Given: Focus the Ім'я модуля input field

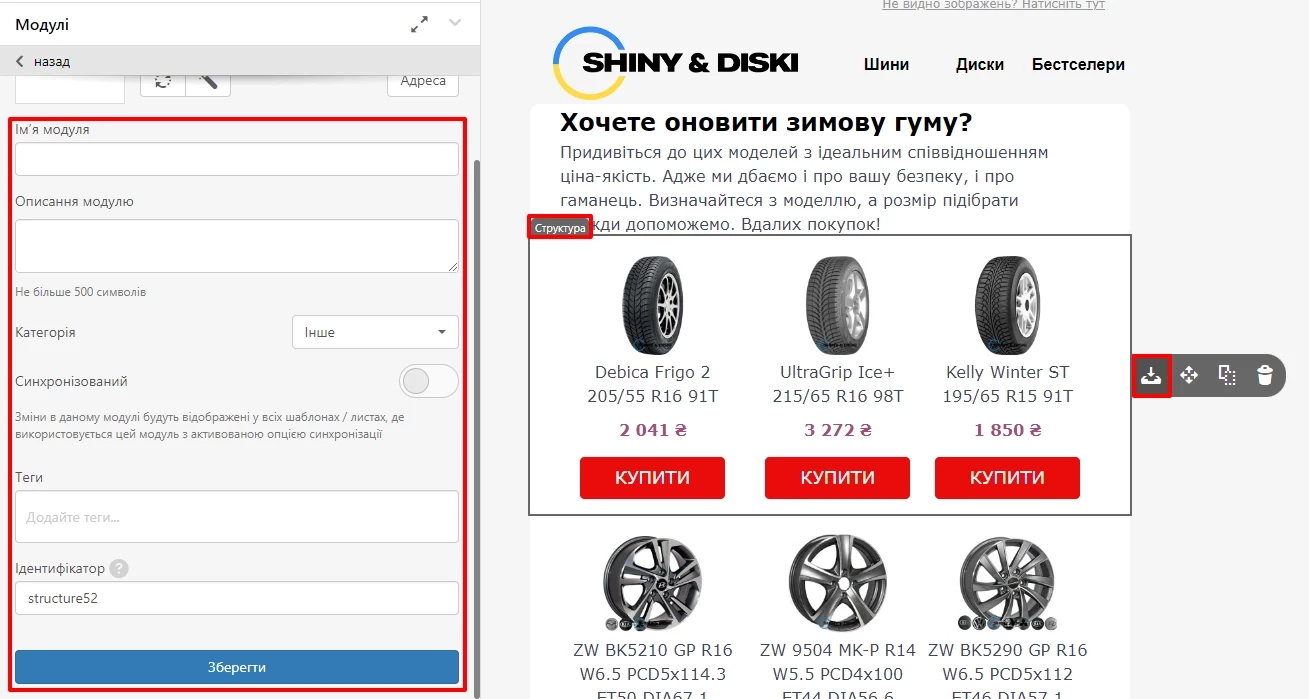Looking at the screenshot, I should pyautogui.click(x=237, y=159).
